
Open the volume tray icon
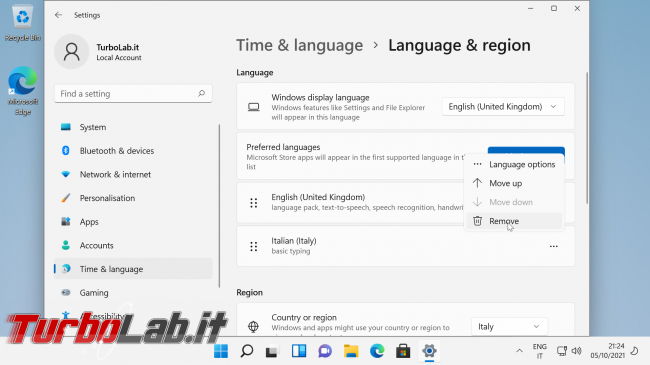tap(576, 351)
